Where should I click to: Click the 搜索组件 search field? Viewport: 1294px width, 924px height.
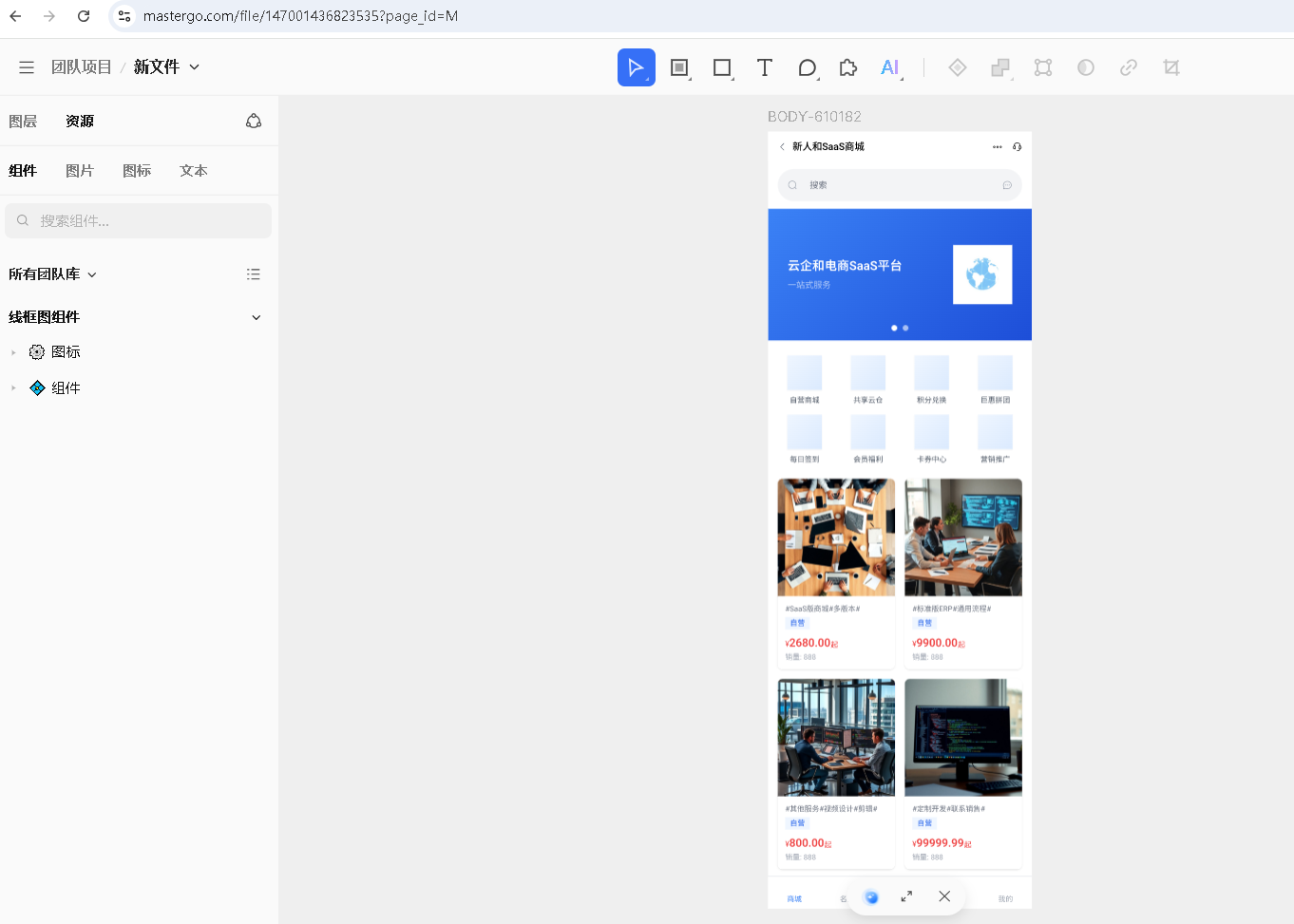click(x=139, y=220)
